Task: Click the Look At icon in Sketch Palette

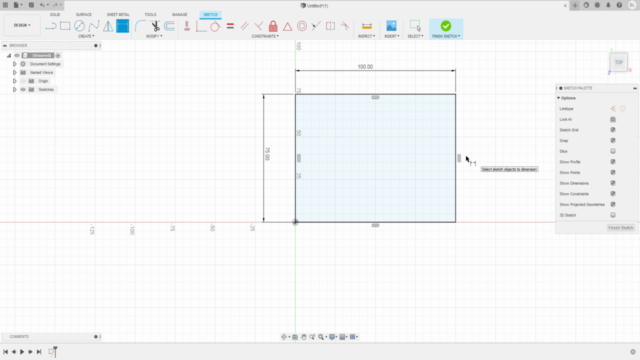Action: pyautogui.click(x=613, y=120)
